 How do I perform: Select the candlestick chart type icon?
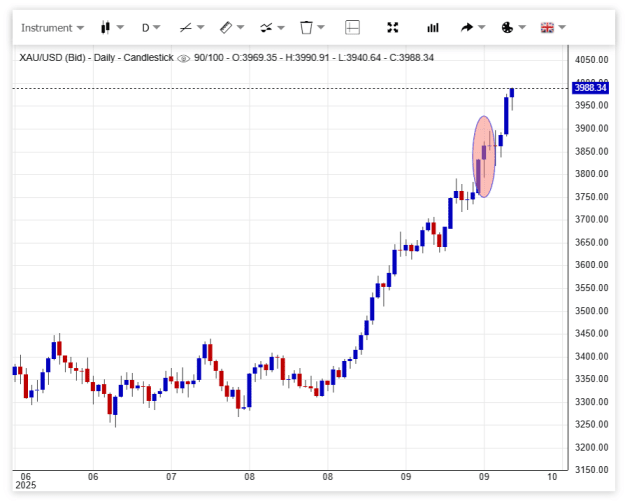(105, 28)
